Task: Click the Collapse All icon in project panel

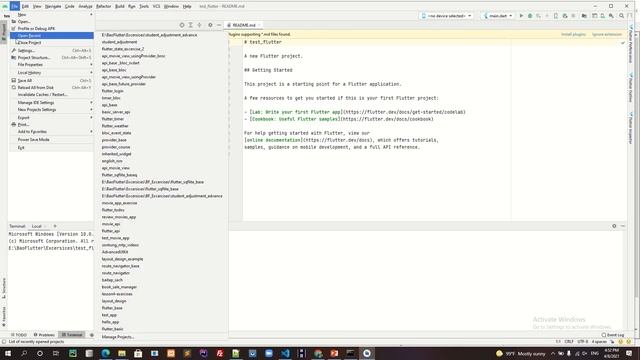Action: point(200,25)
